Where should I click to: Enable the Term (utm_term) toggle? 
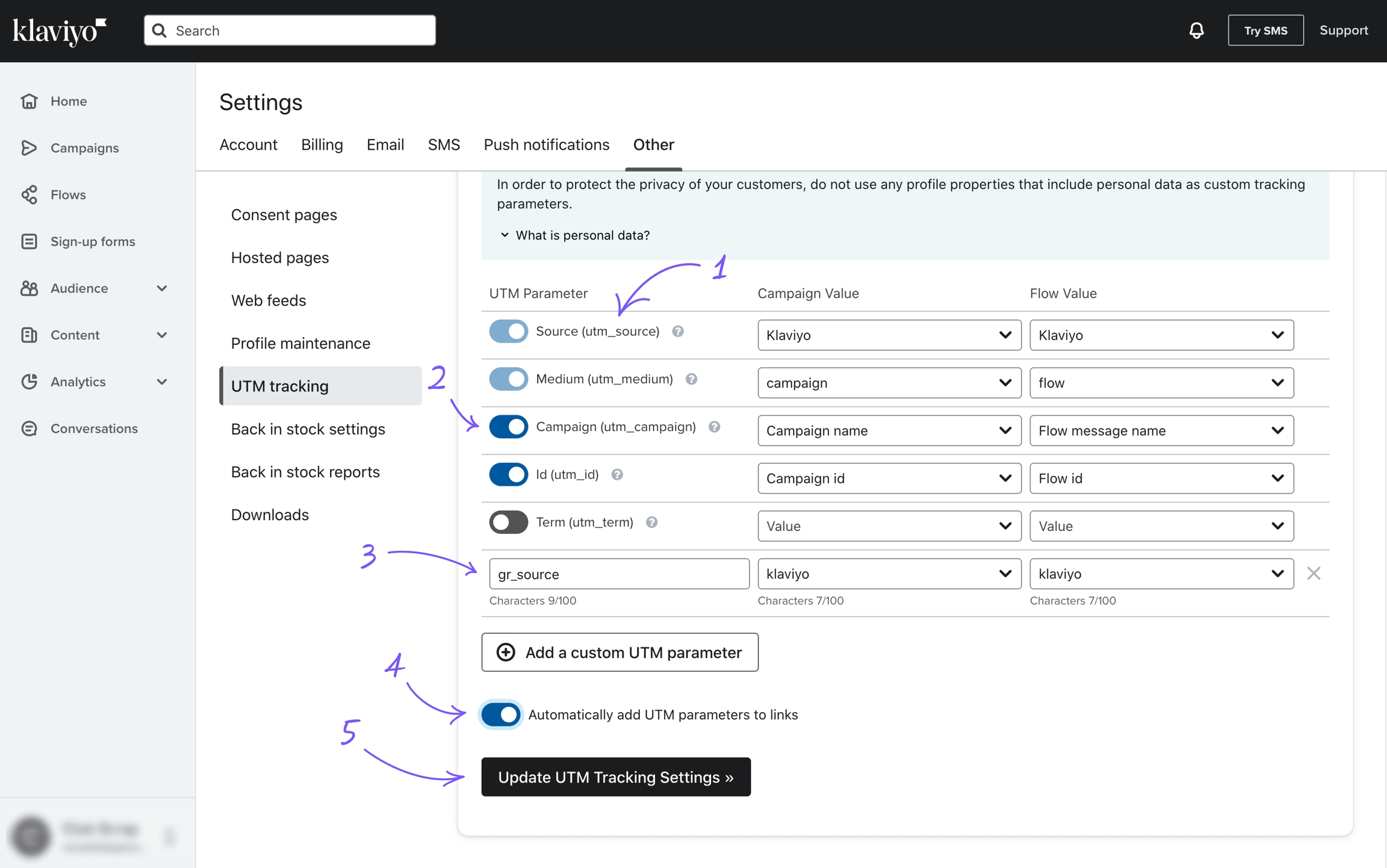[x=508, y=522]
